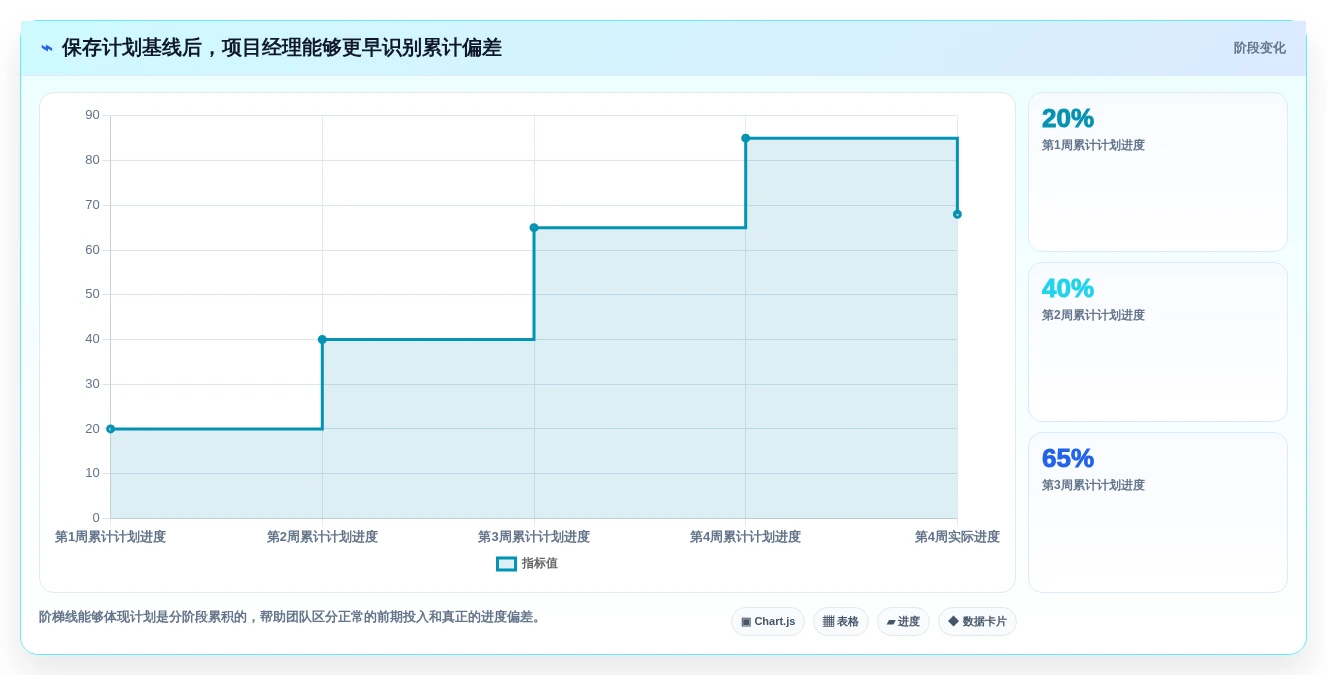Image resolution: width=1327 pixels, height=675 pixels.
Task: Click the data point at value 20
Action: click(111, 429)
